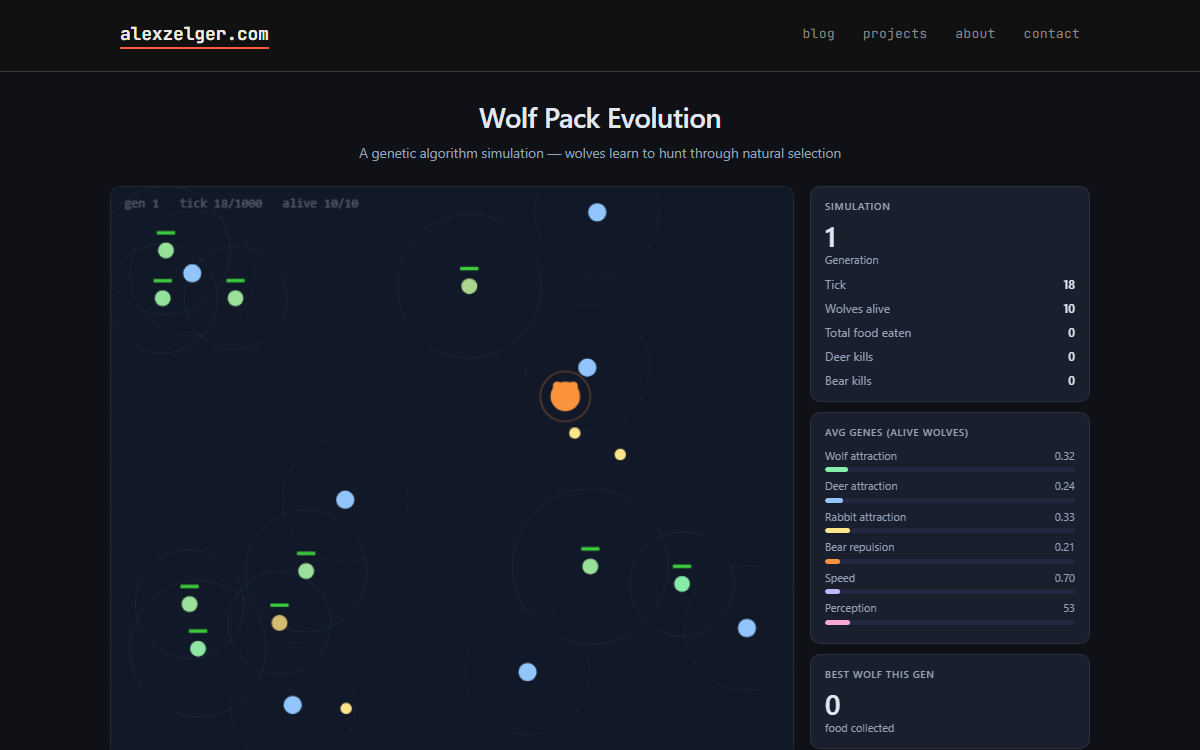Click the Rabbit attraction gene bar
Image resolution: width=1200 pixels, height=750 pixels.
[950, 530]
